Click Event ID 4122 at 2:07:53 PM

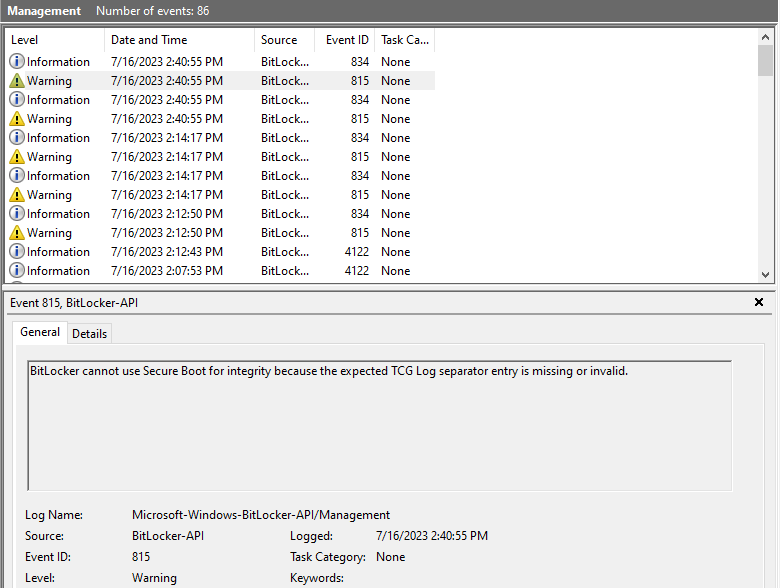[x=357, y=271]
